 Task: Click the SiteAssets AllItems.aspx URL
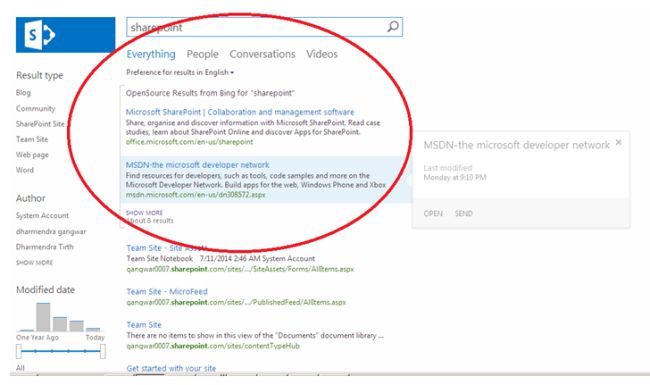[240, 269]
